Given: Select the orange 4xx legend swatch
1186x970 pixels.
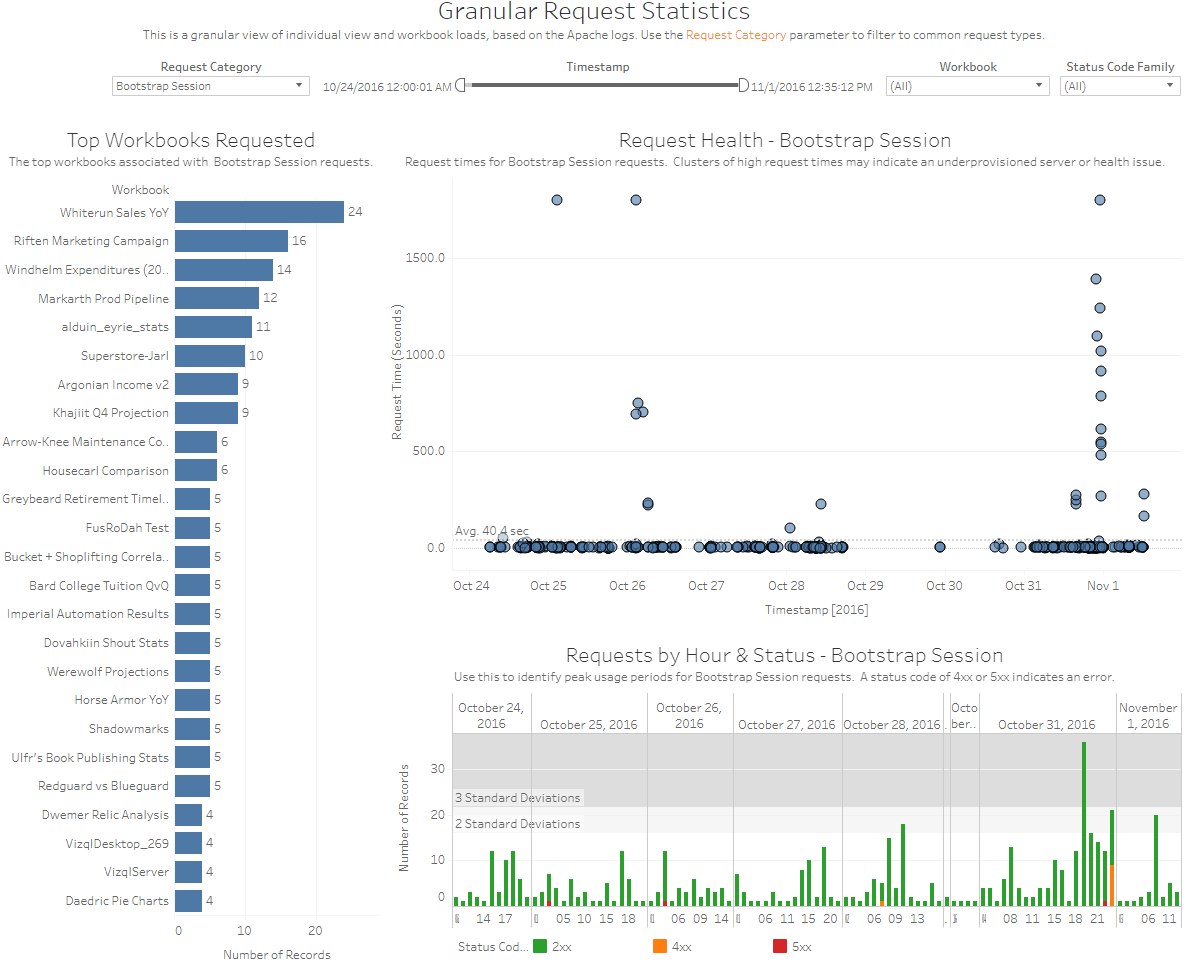Looking at the screenshot, I should 660,946.
